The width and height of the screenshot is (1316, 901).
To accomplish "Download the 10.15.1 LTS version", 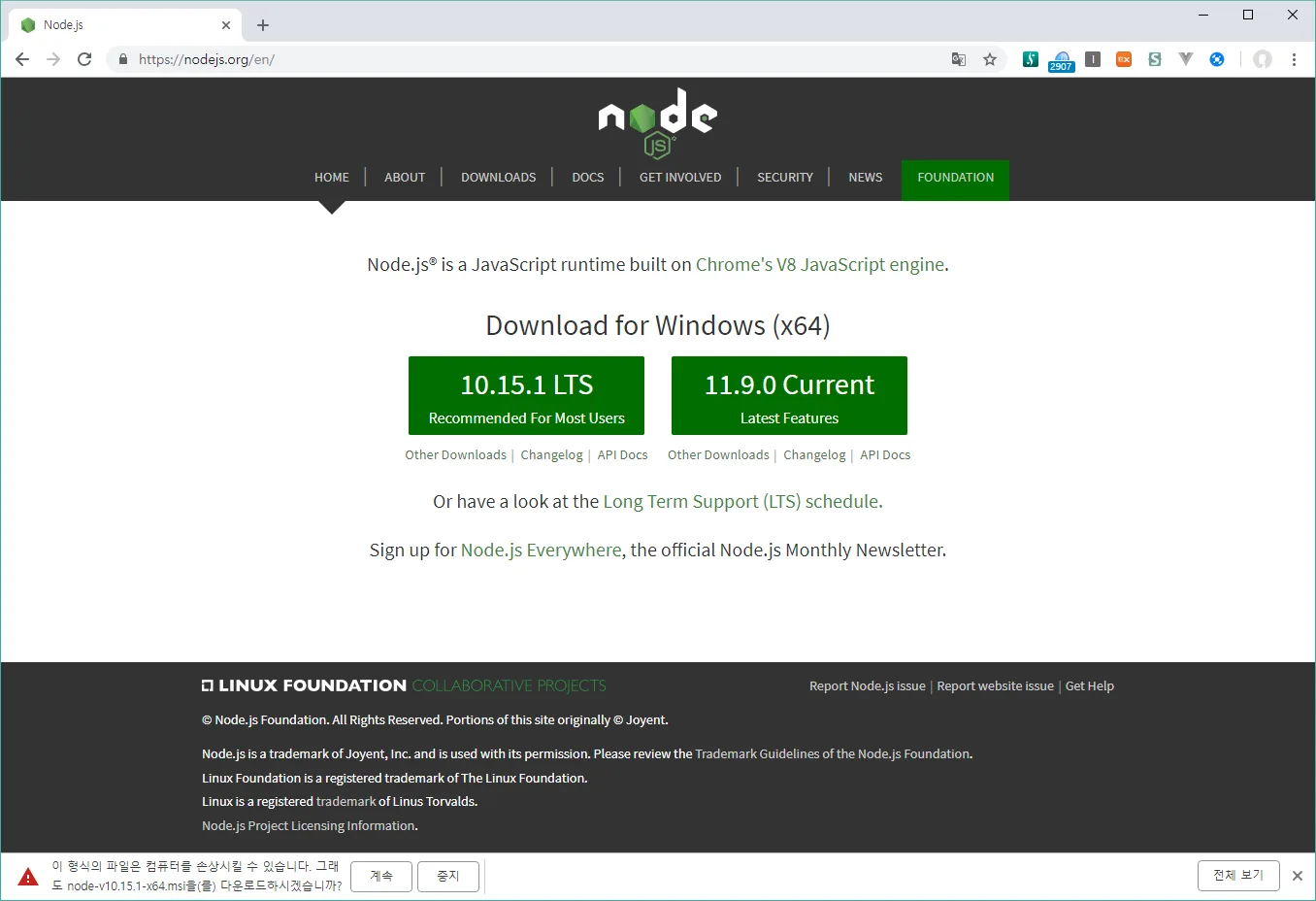I will click(526, 396).
